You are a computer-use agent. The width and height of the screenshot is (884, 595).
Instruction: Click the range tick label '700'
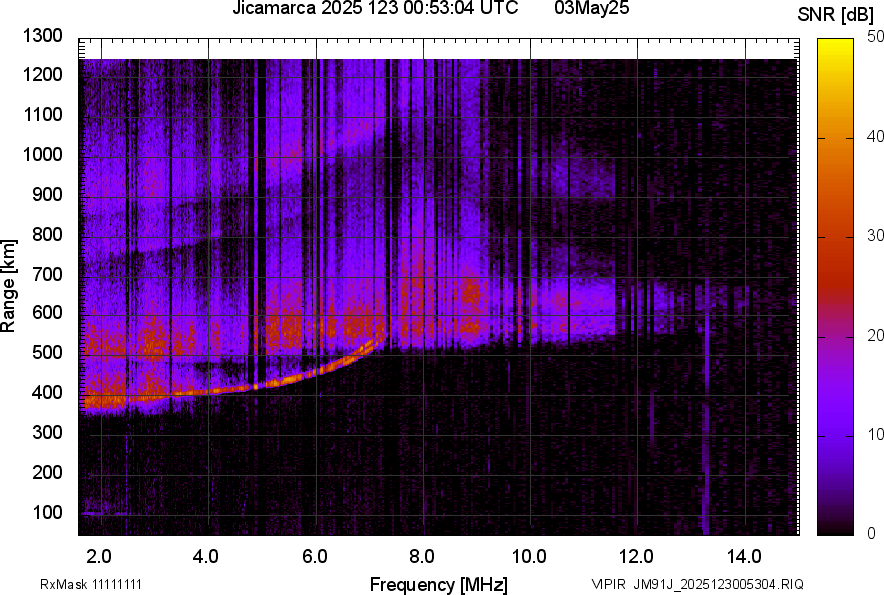47,274
